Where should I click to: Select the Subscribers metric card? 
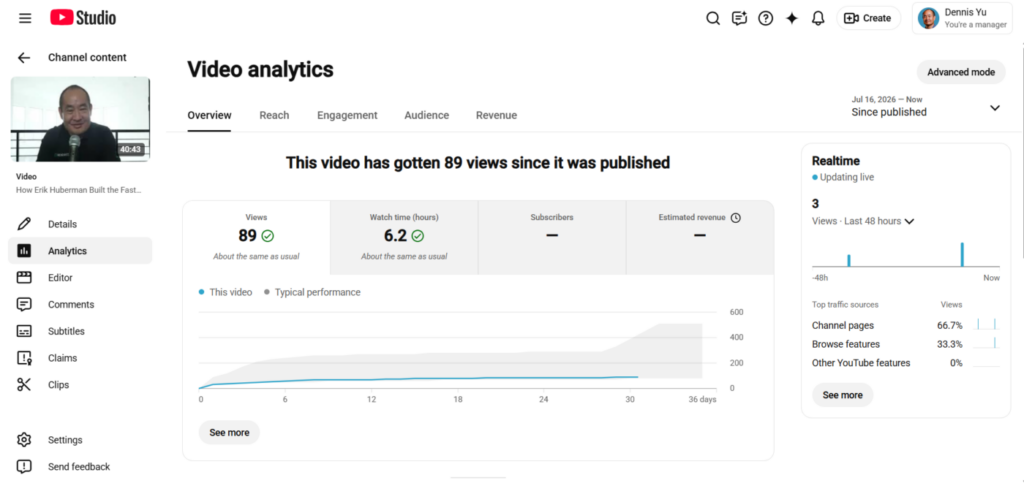point(552,237)
